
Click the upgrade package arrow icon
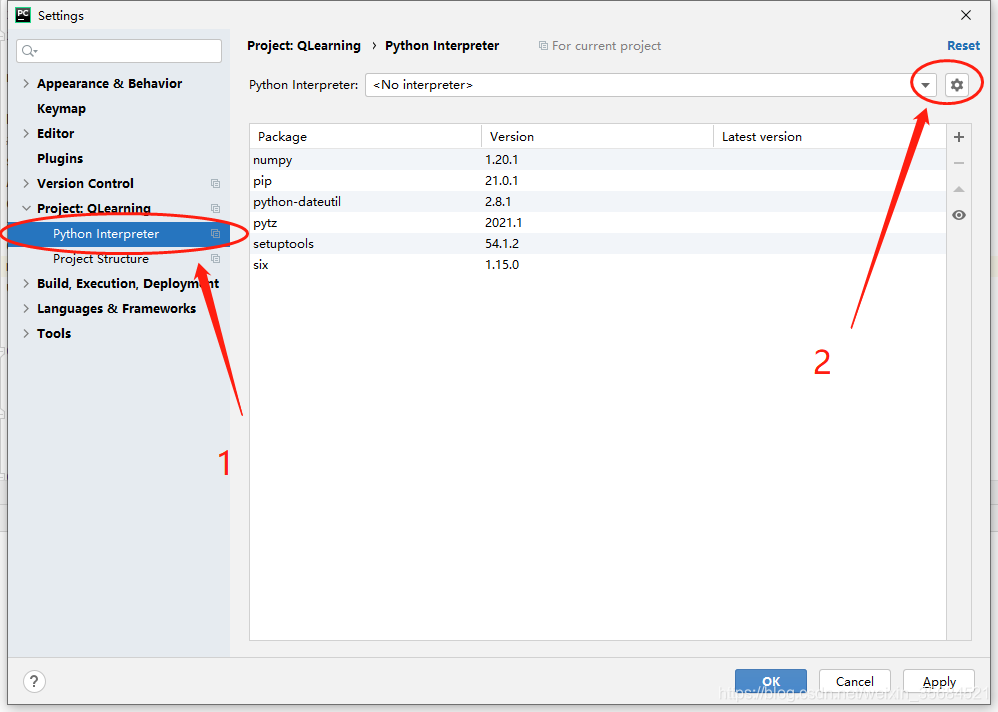959,189
